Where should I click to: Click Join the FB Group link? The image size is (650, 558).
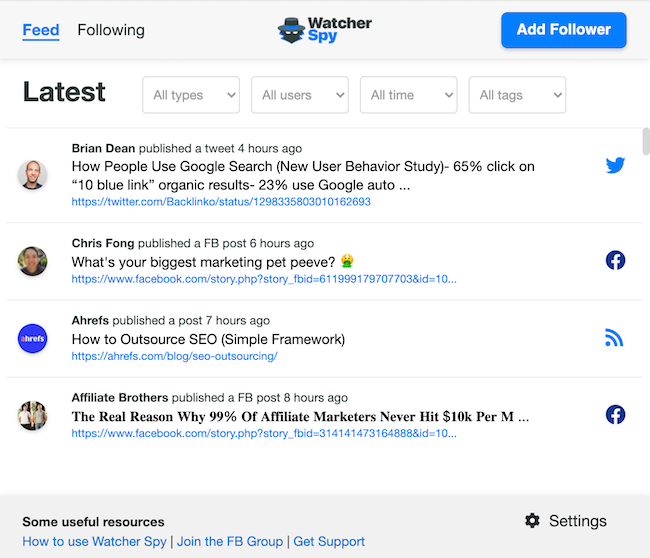[x=230, y=541]
